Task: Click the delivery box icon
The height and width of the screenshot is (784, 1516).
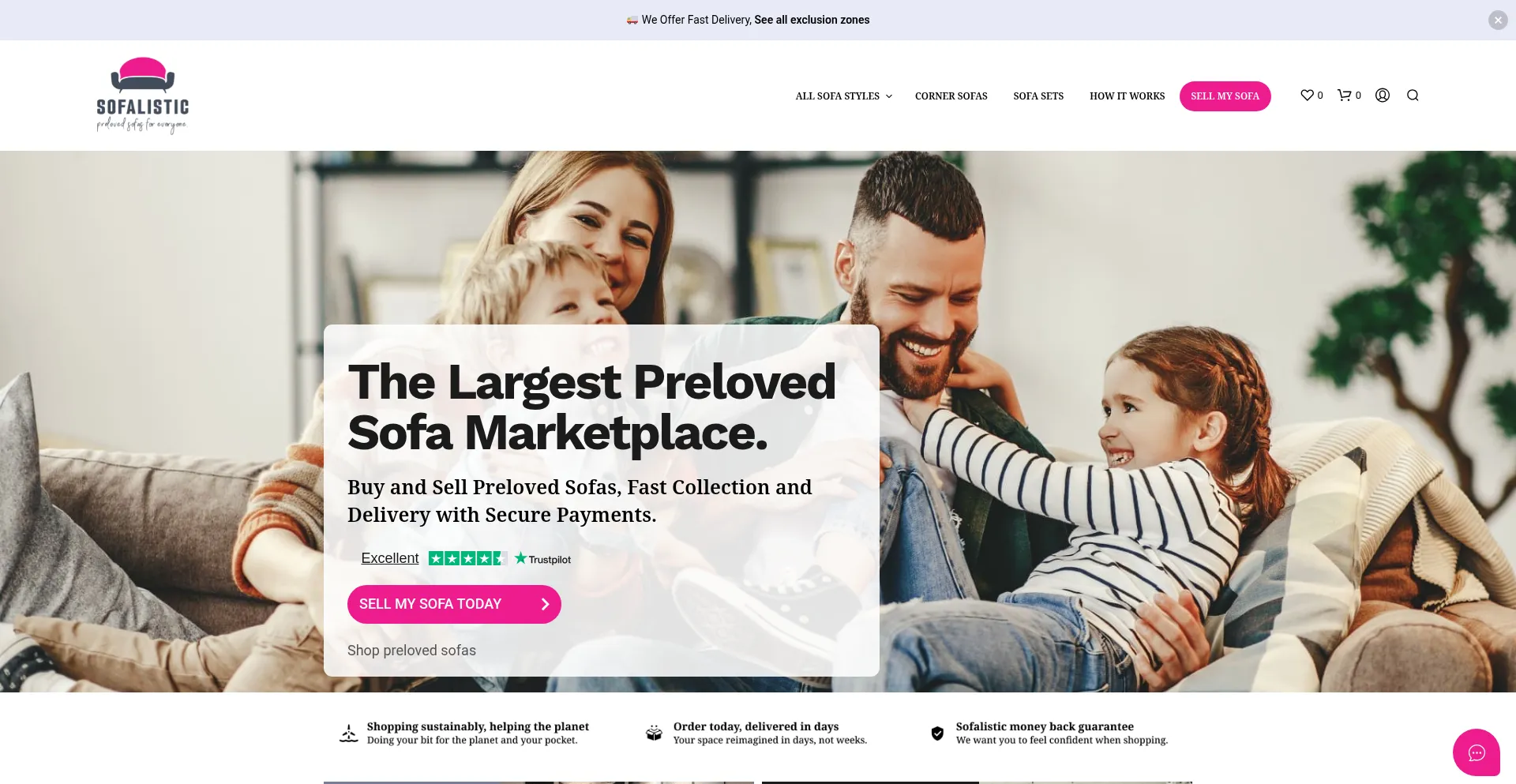Action: click(x=654, y=733)
